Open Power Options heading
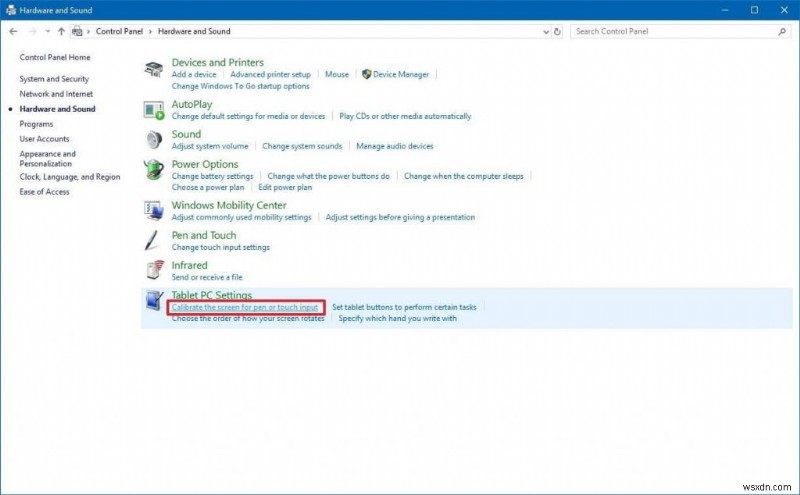This screenshot has height=495, width=800. pyautogui.click(x=205, y=164)
